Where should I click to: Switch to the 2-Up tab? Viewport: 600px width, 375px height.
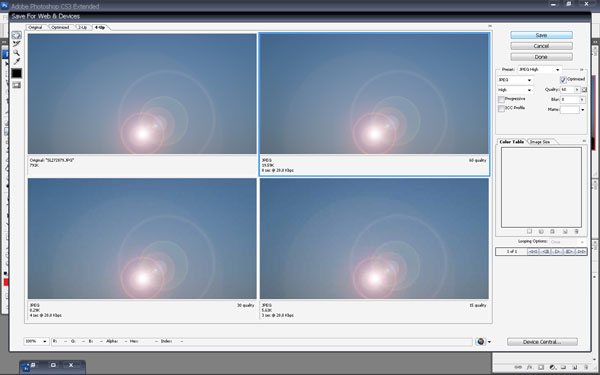[83, 28]
